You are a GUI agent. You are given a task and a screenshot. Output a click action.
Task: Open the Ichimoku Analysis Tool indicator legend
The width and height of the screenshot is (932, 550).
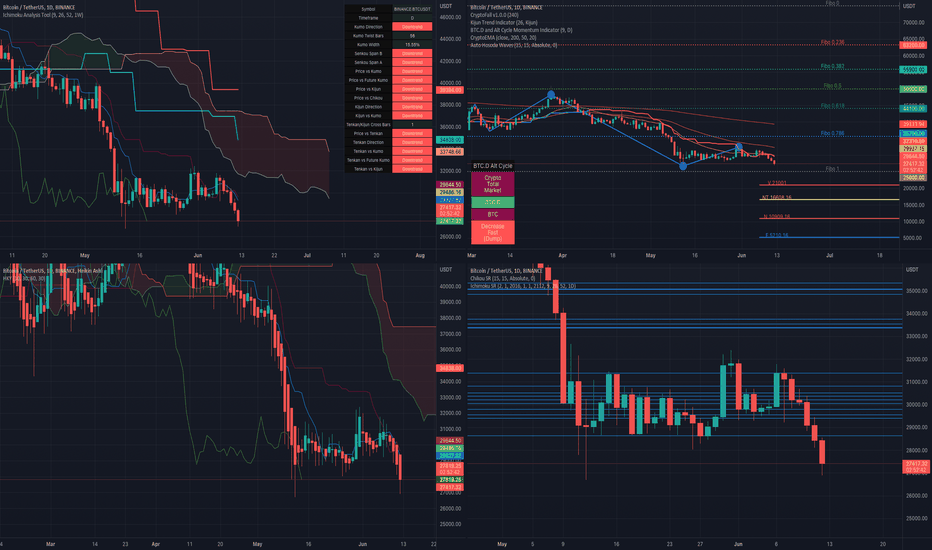coord(43,15)
